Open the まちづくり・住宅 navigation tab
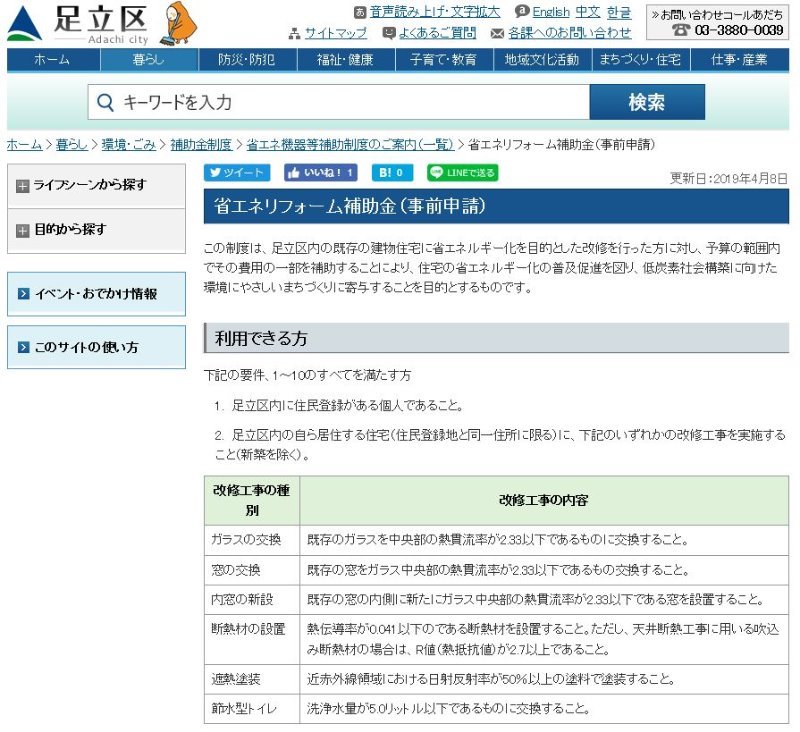The height and width of the screenshot is (732, 800). tap(640, 60)
